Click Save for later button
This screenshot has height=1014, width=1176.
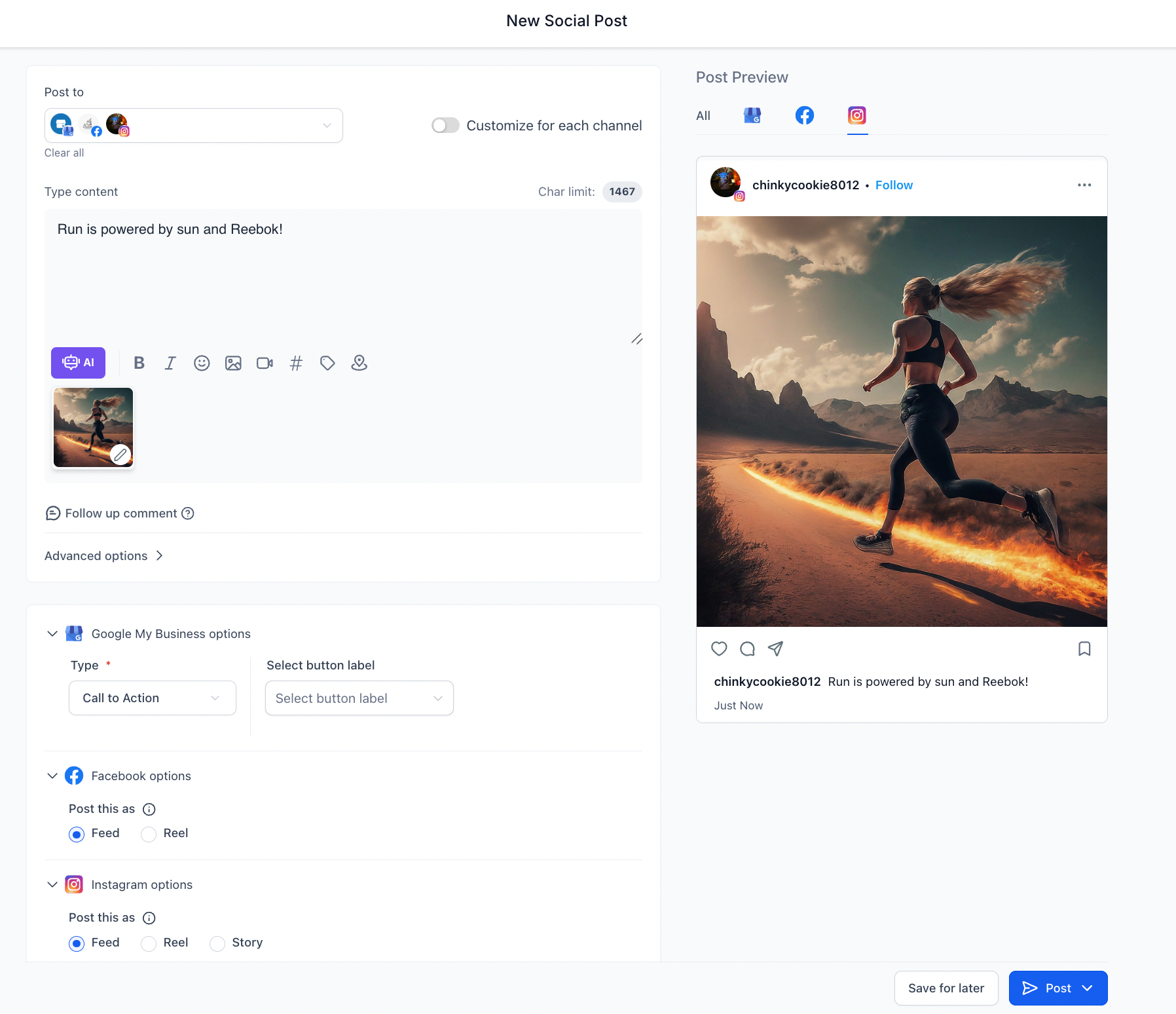pos(946,988)
